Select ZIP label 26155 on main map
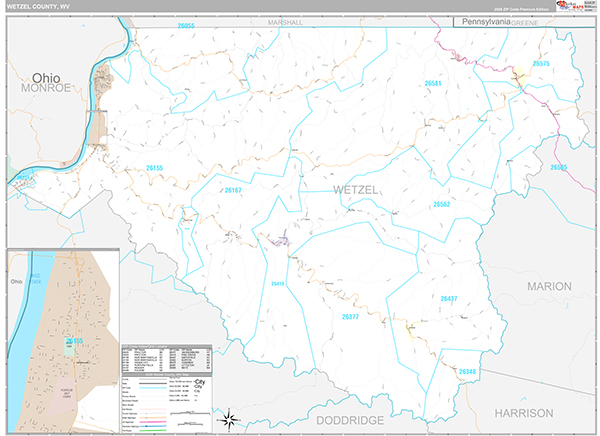 pos(154,168)
